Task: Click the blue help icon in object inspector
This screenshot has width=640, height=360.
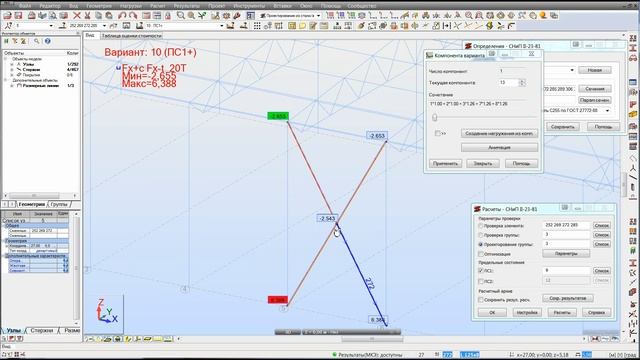Action: coord(47,41)
